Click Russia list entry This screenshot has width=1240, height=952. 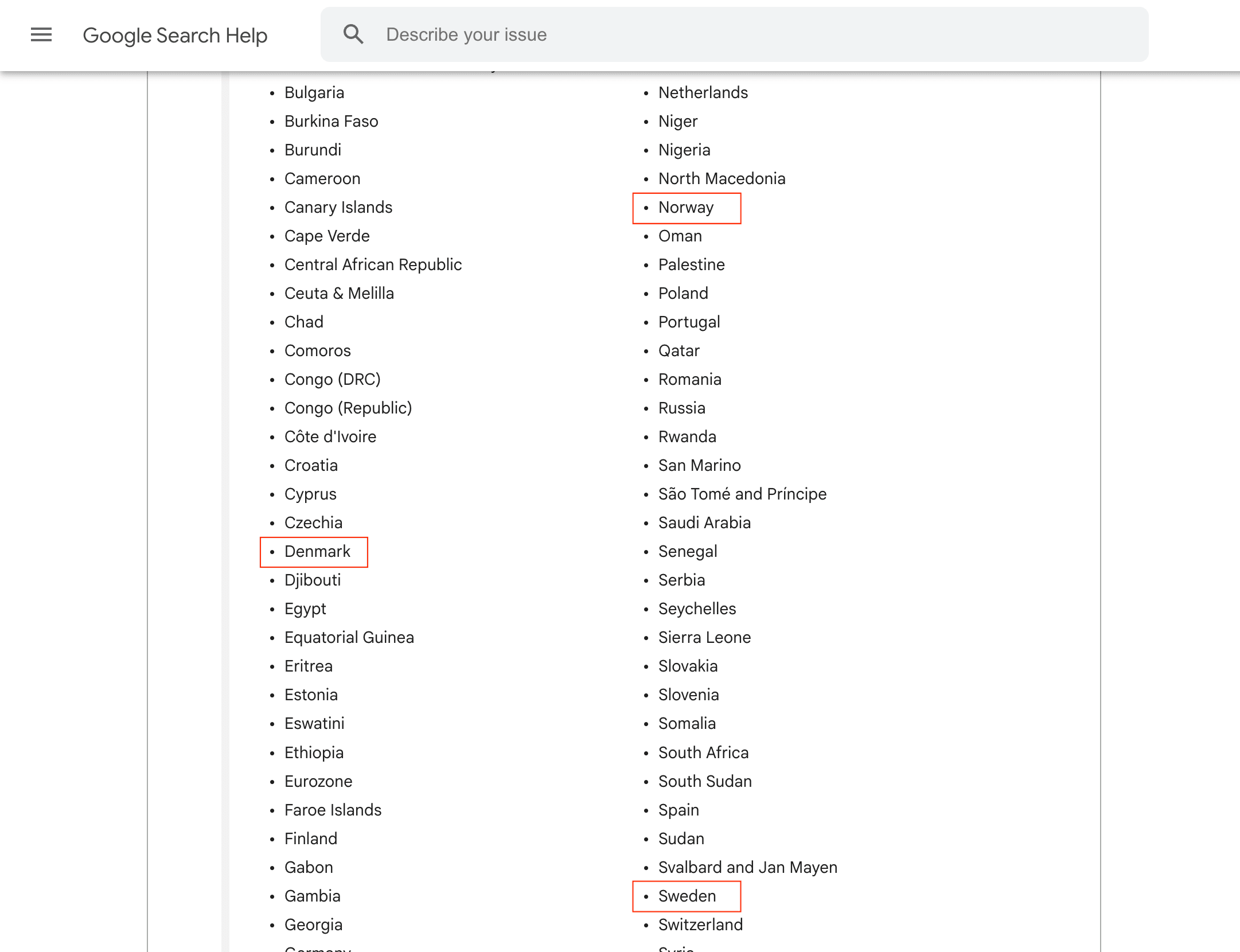click(681, 408)
